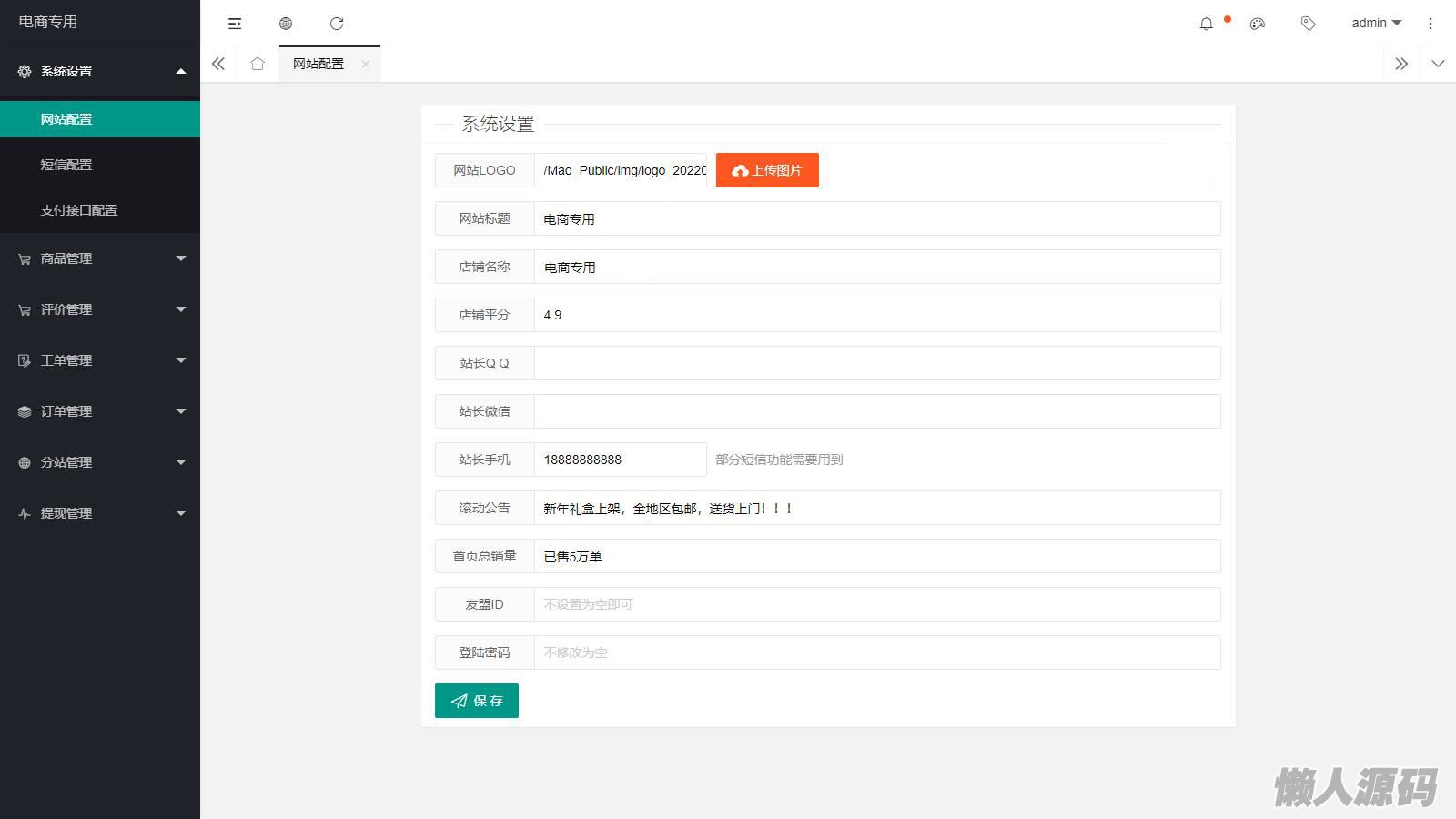Open the tab operations dropdown arrow

click(1438, 64)
